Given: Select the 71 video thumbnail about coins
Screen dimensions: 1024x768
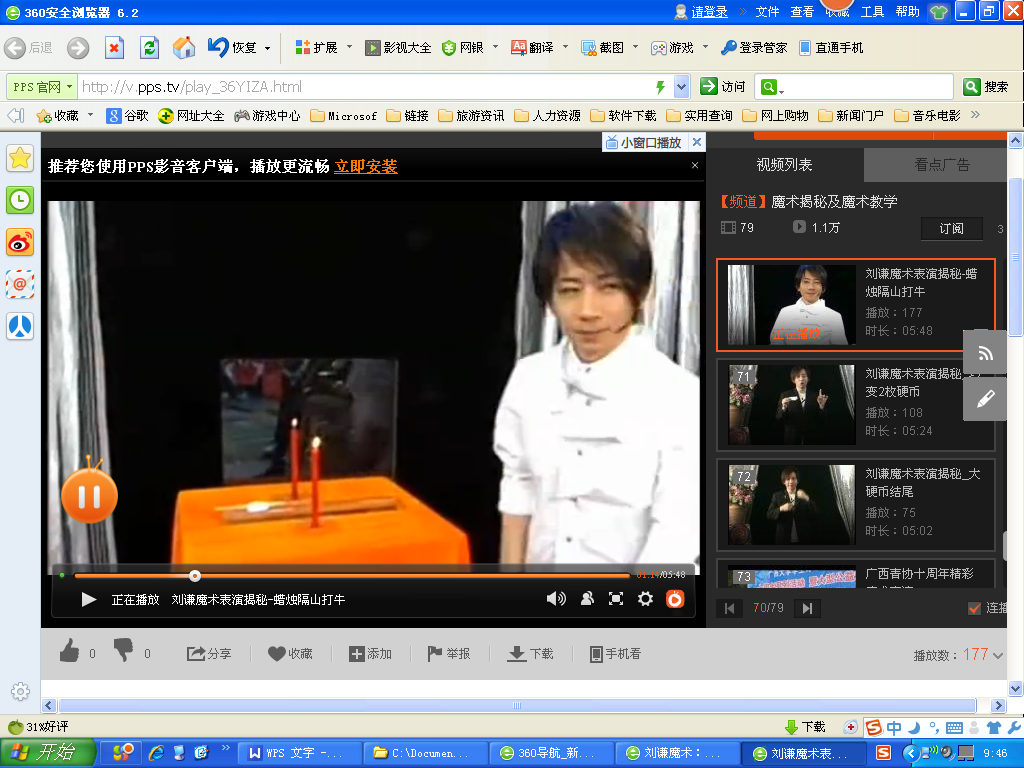Looking at the screenshot, I should click(790, 405).
